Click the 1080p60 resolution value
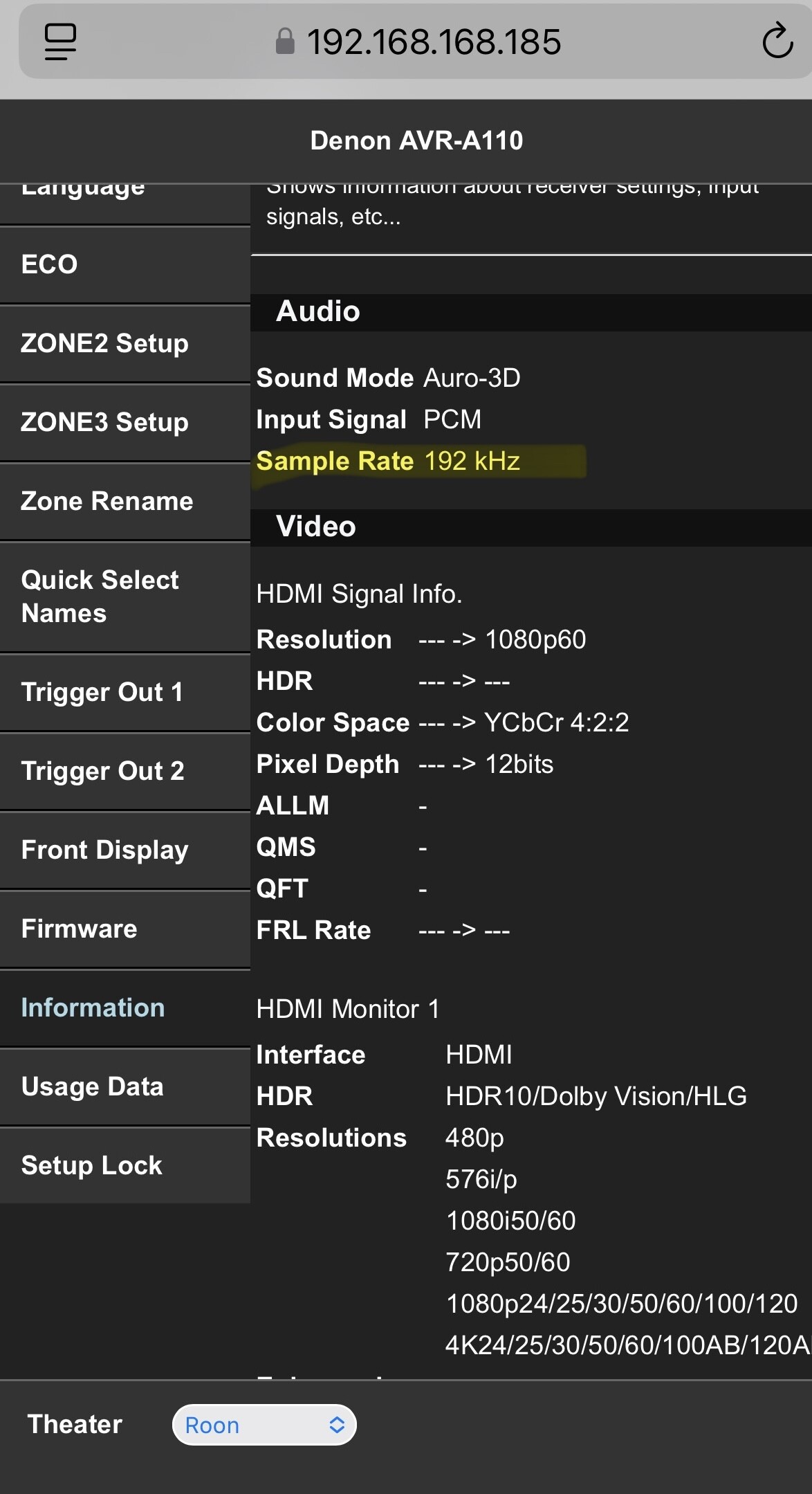The height and width of the screenshot is (1494, 812). [x=535, y=639]
